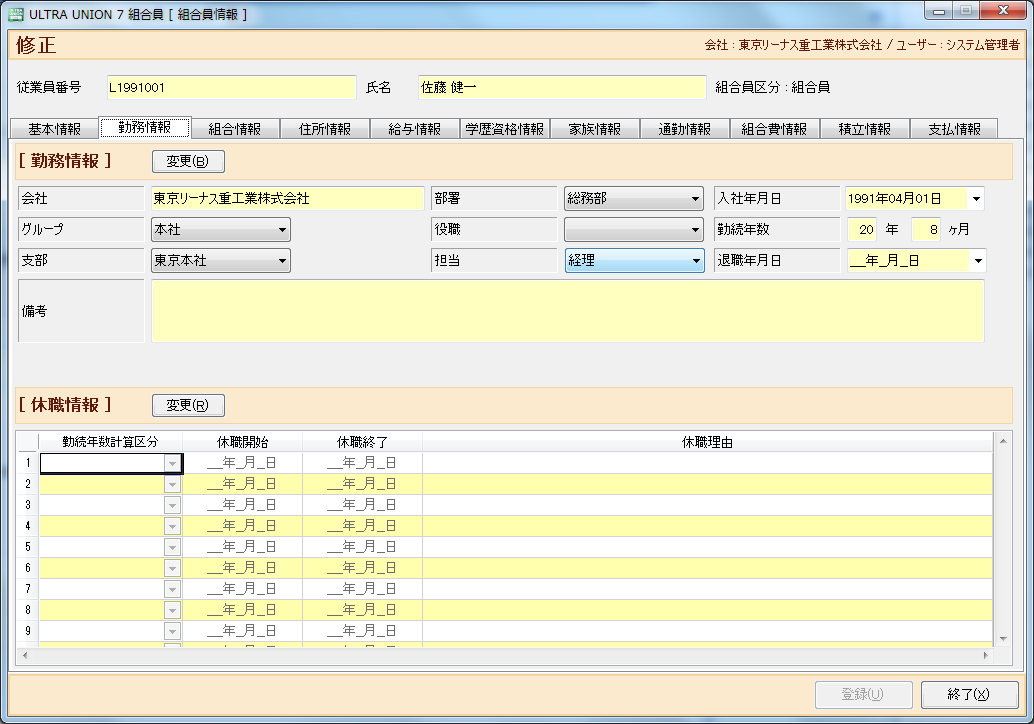This screenshot has width=1034, height=724.
Task: Click row 4 休職開始 date cell
Action: click(x=242, y=526)
